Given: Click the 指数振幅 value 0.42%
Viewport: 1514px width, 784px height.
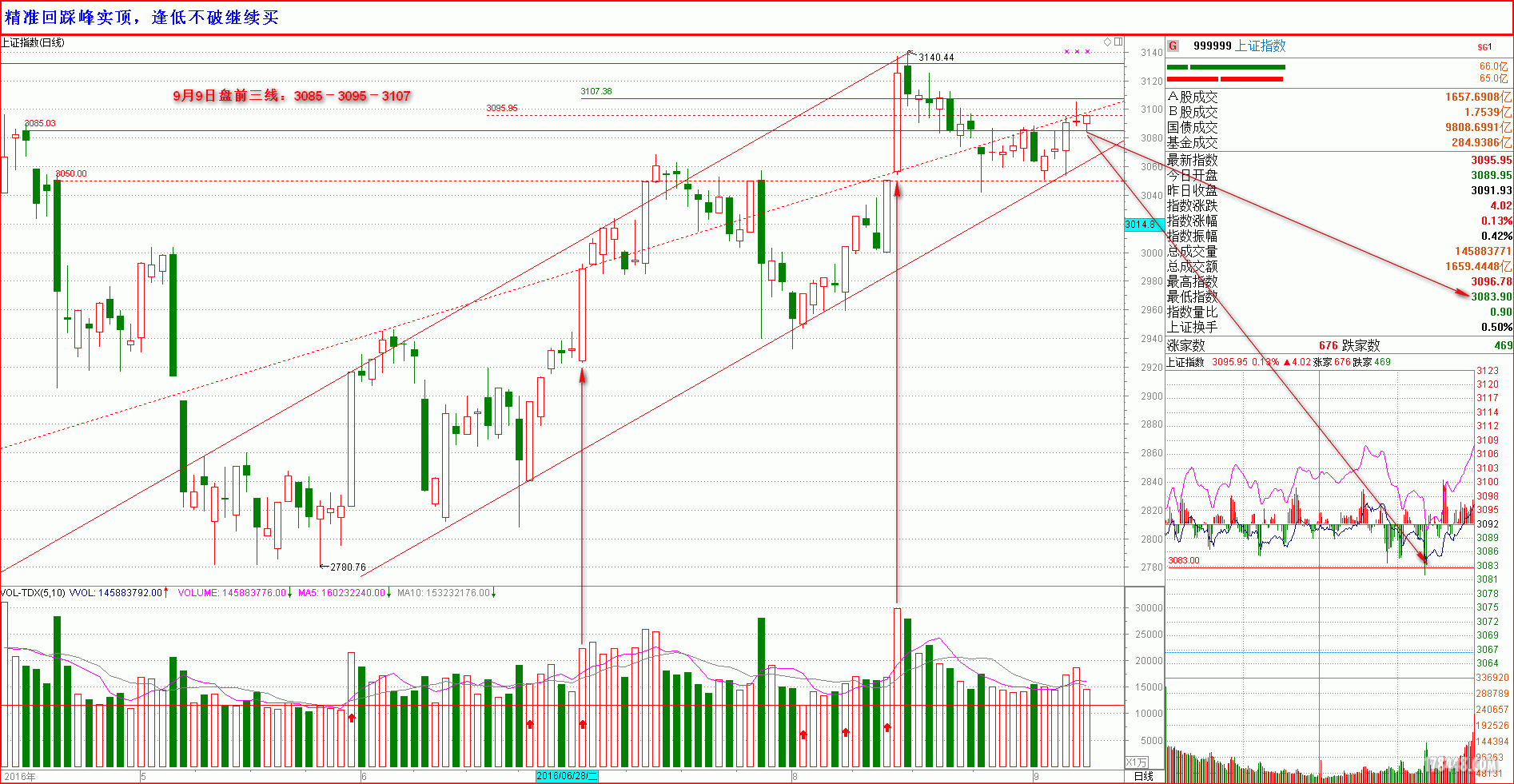Looking at the screenshot, I should [x=1496, y=236].
